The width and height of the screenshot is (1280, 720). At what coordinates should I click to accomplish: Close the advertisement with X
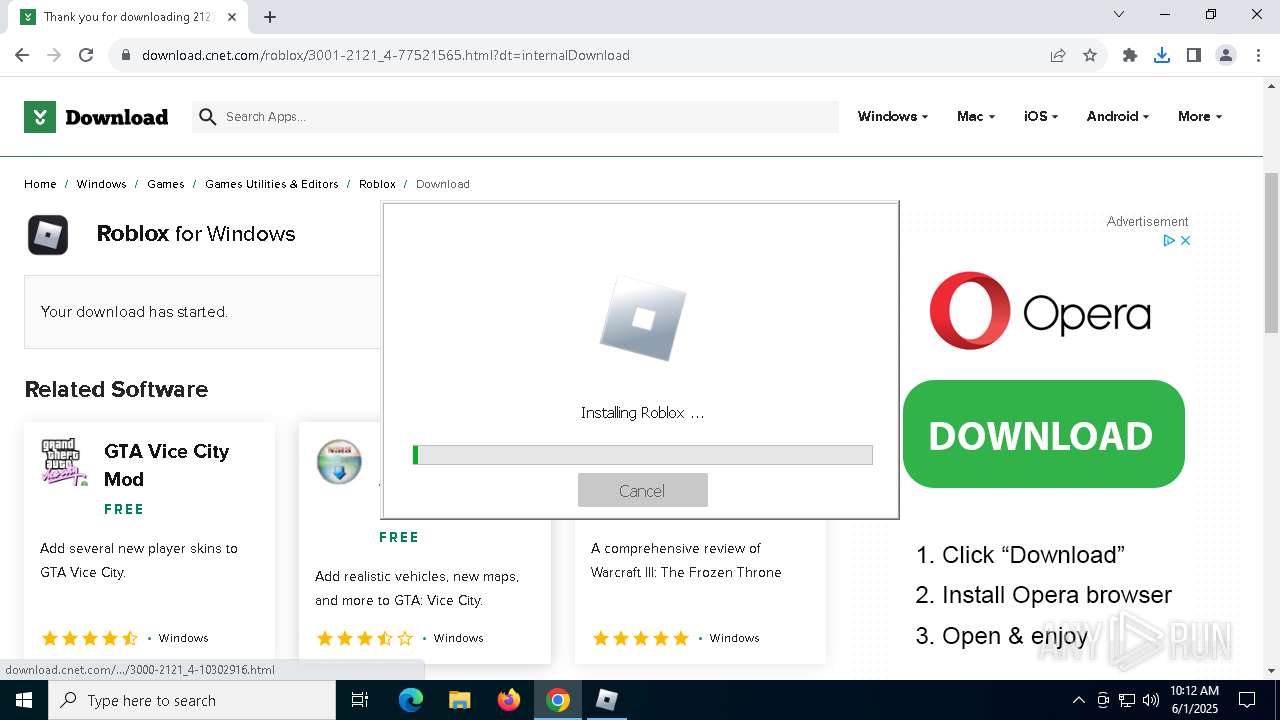pos(1185,240)
